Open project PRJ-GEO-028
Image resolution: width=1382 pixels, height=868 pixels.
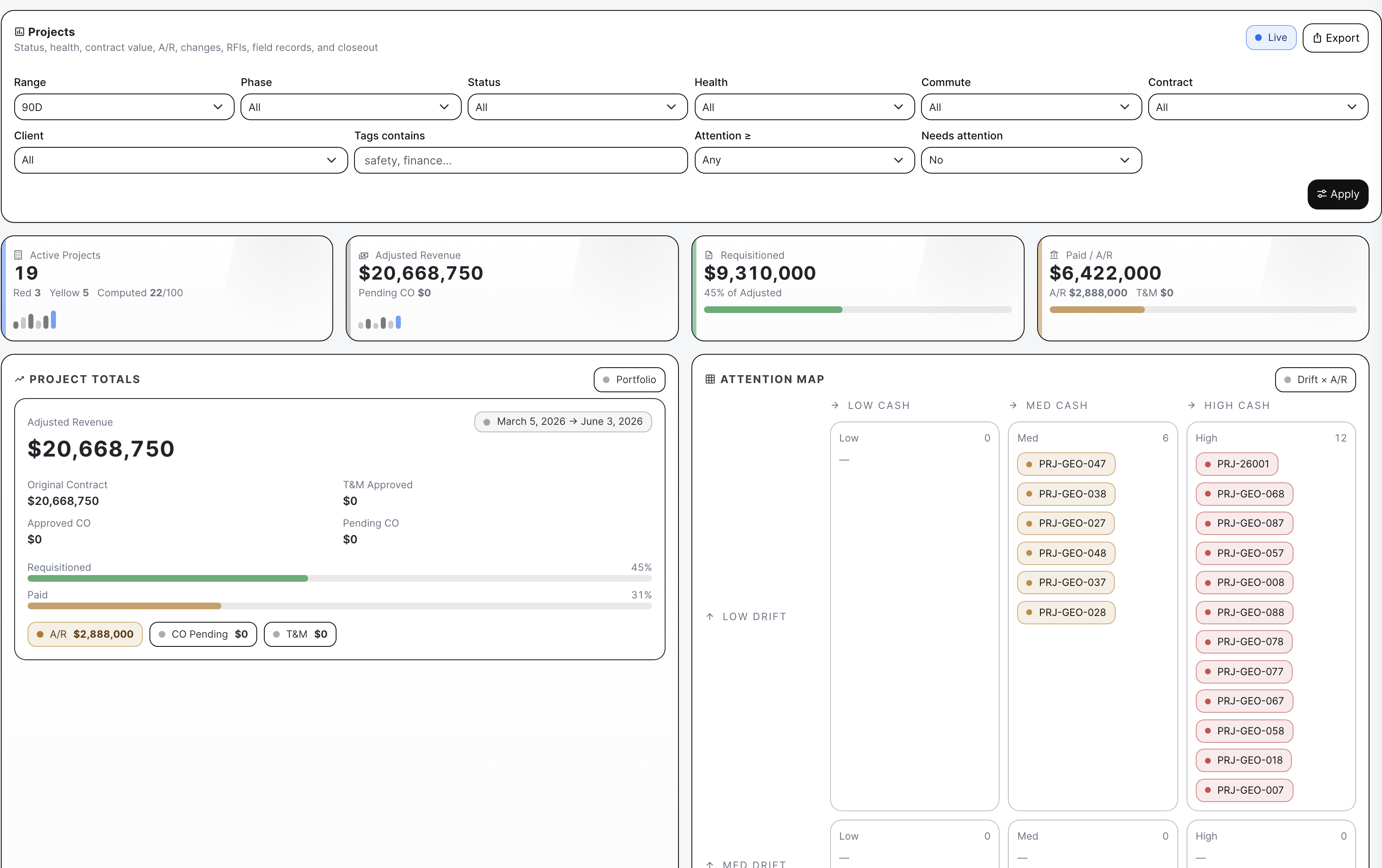(x=1066, y=612)
